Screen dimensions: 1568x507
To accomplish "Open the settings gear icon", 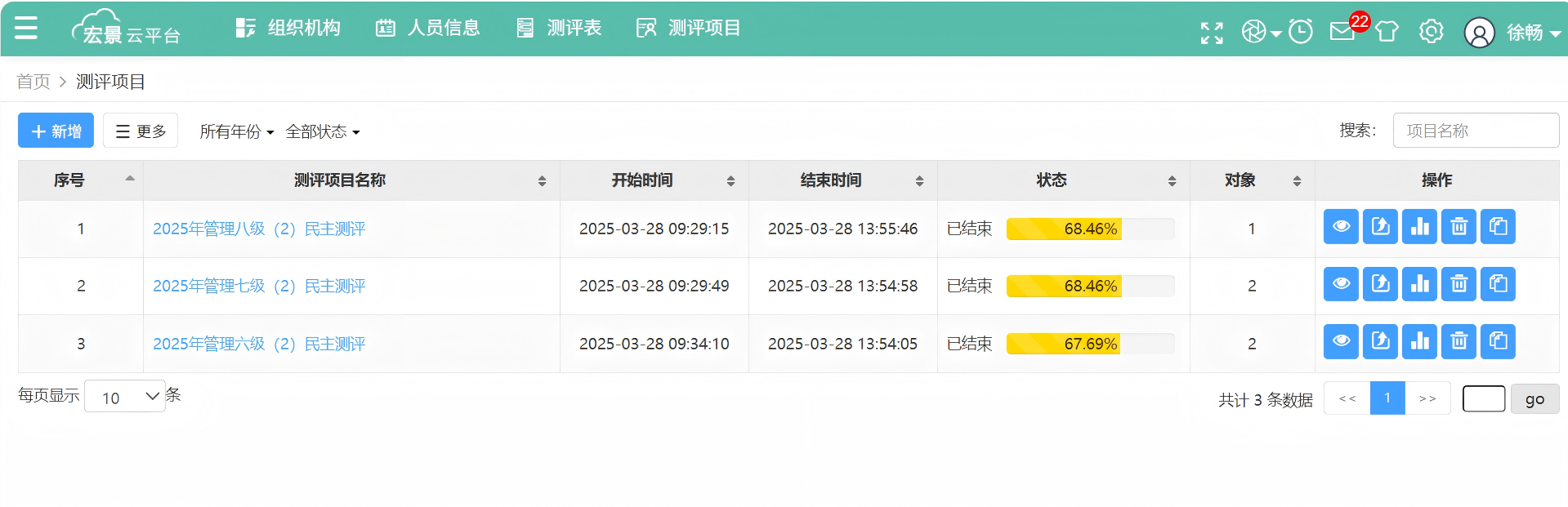I will 1431,32.
